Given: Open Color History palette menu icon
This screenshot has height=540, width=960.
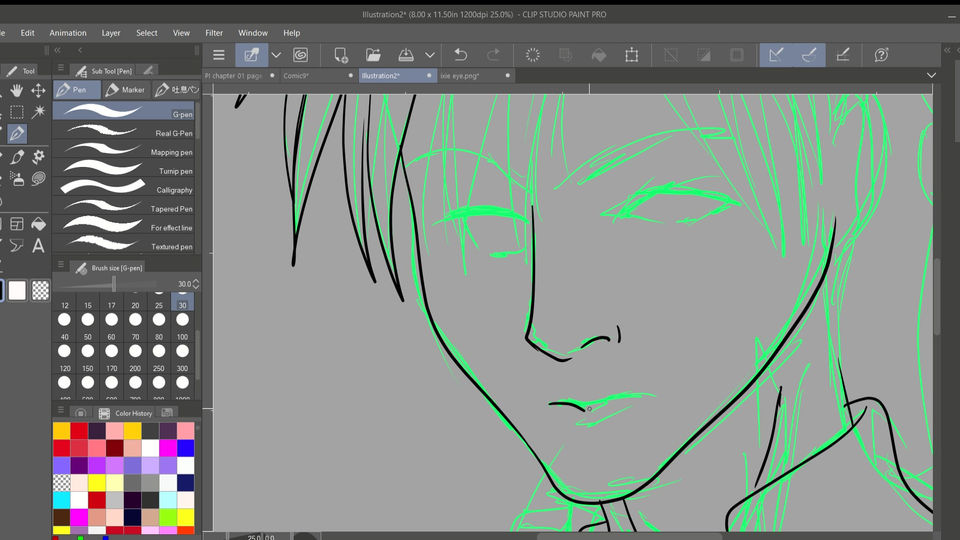Looking at the screenshot, I should point(61,410).
